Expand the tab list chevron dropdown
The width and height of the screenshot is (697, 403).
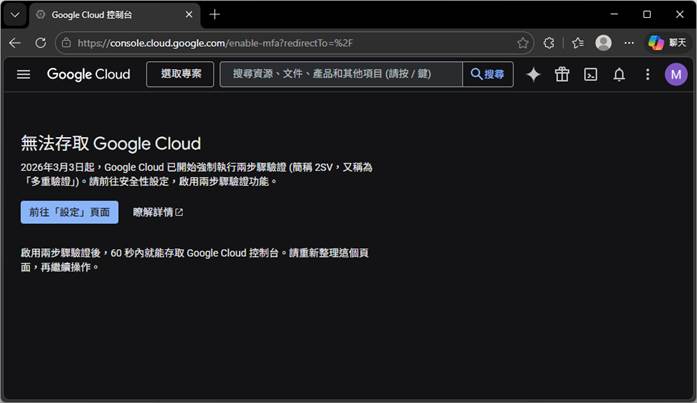click(14, 14)
